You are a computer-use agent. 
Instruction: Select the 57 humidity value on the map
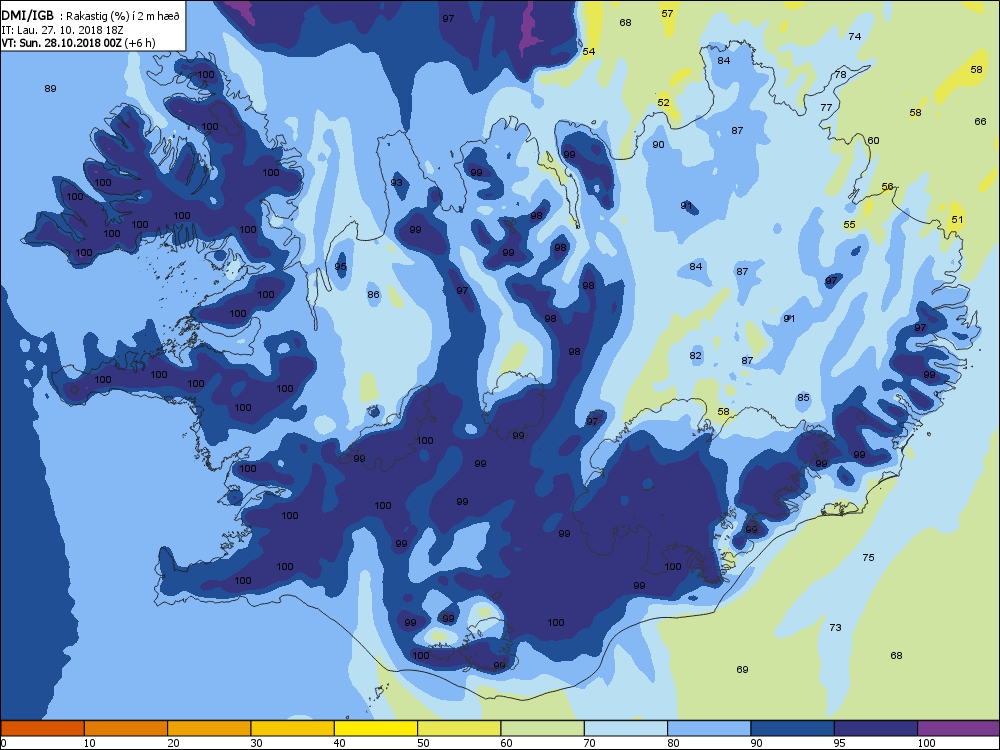(x=667, y=13)
